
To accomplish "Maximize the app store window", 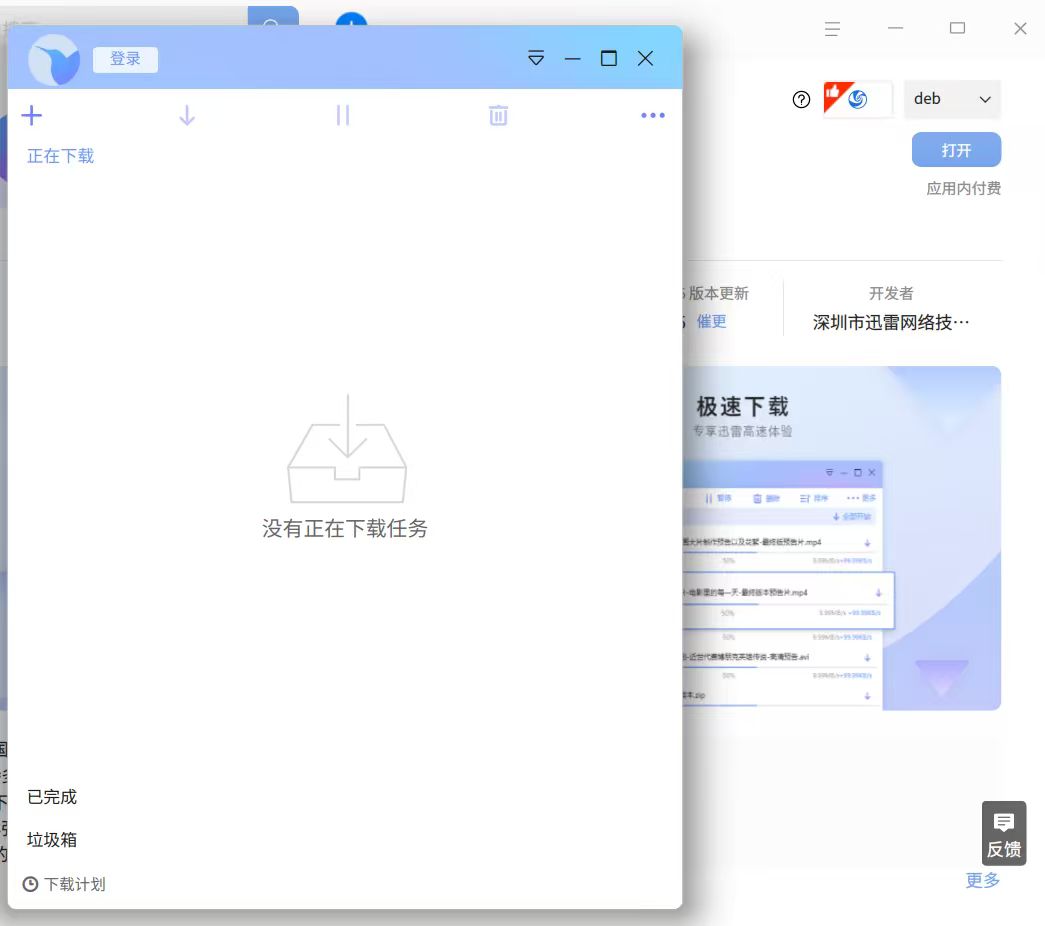I will click(958, 28).
